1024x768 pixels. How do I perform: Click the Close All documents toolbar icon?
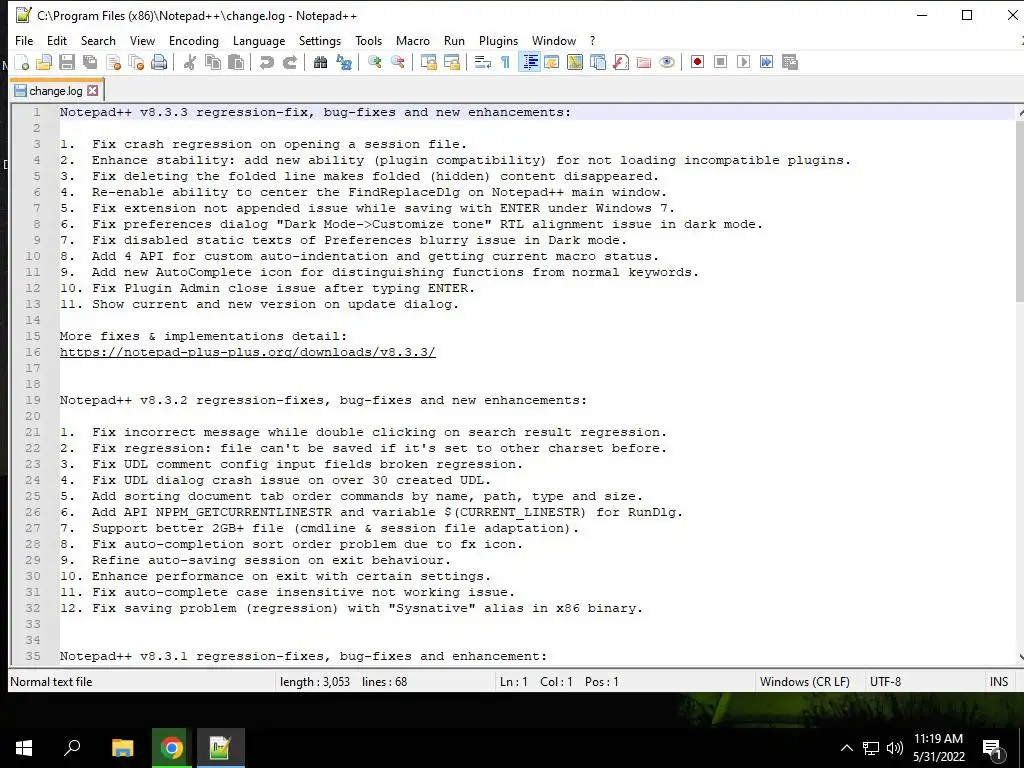point(136,62)
